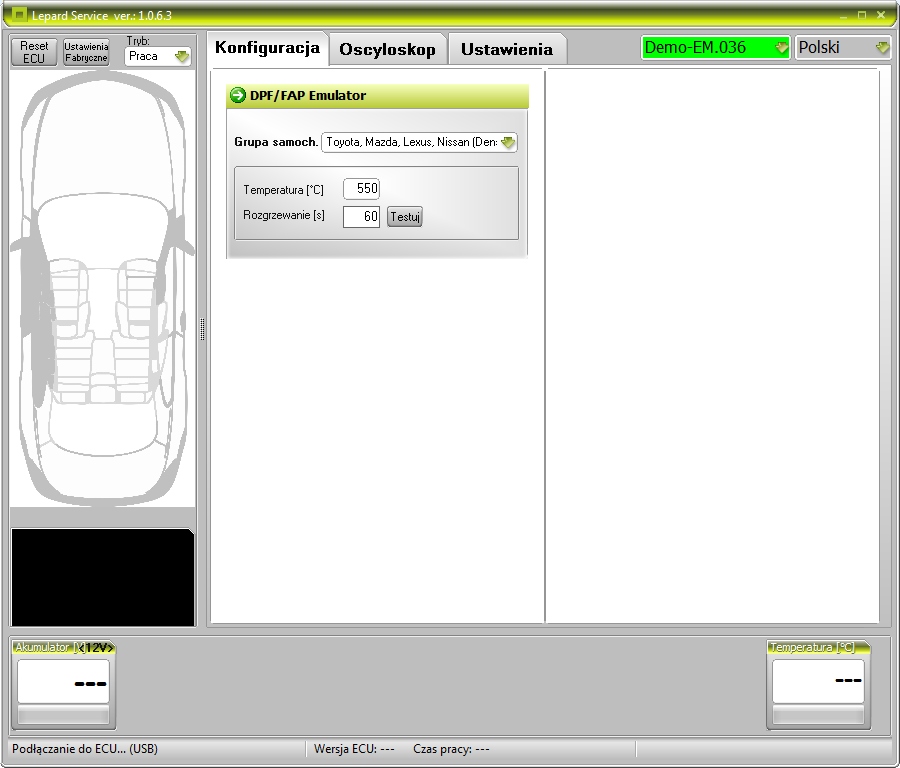Screen dimensions: 900x768
Task: Click the vertical splitter grip beside car panel
Action: coord(202,329)
